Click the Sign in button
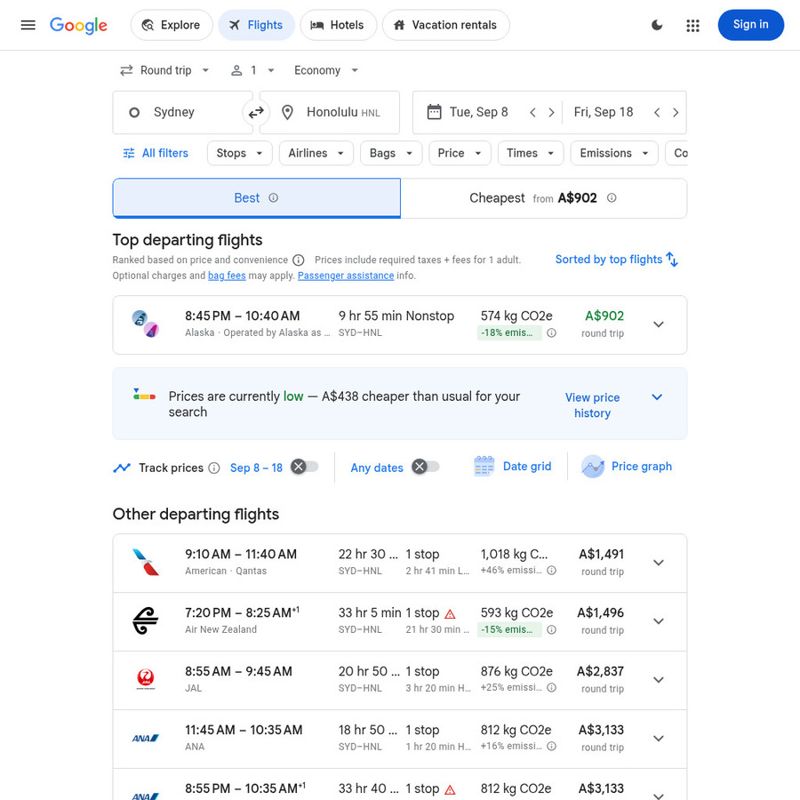The width and height of the screenshot is (800, 800). pyautogui.click(x=750, y=24)
